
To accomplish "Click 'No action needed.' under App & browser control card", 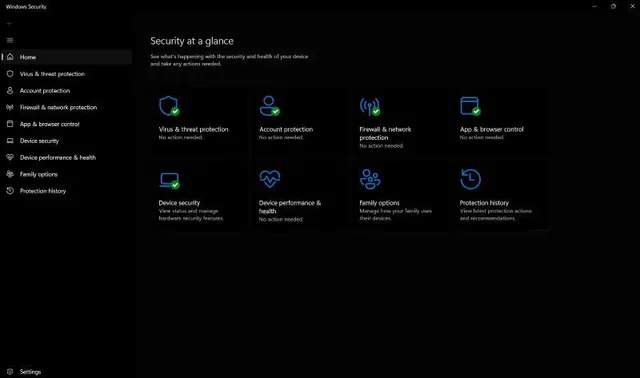I will [x=482, y=138].
